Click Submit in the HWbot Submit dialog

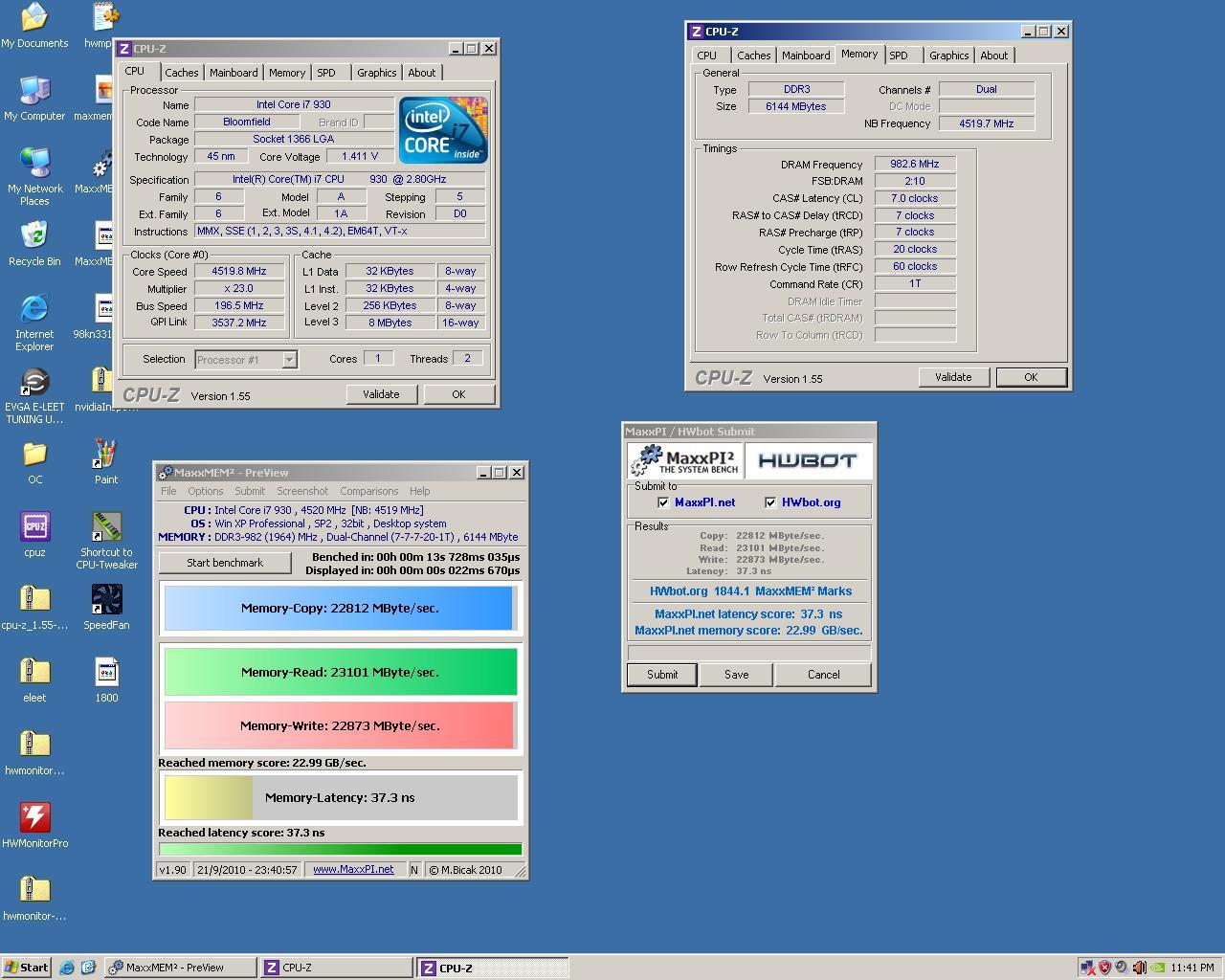(661, 675)
